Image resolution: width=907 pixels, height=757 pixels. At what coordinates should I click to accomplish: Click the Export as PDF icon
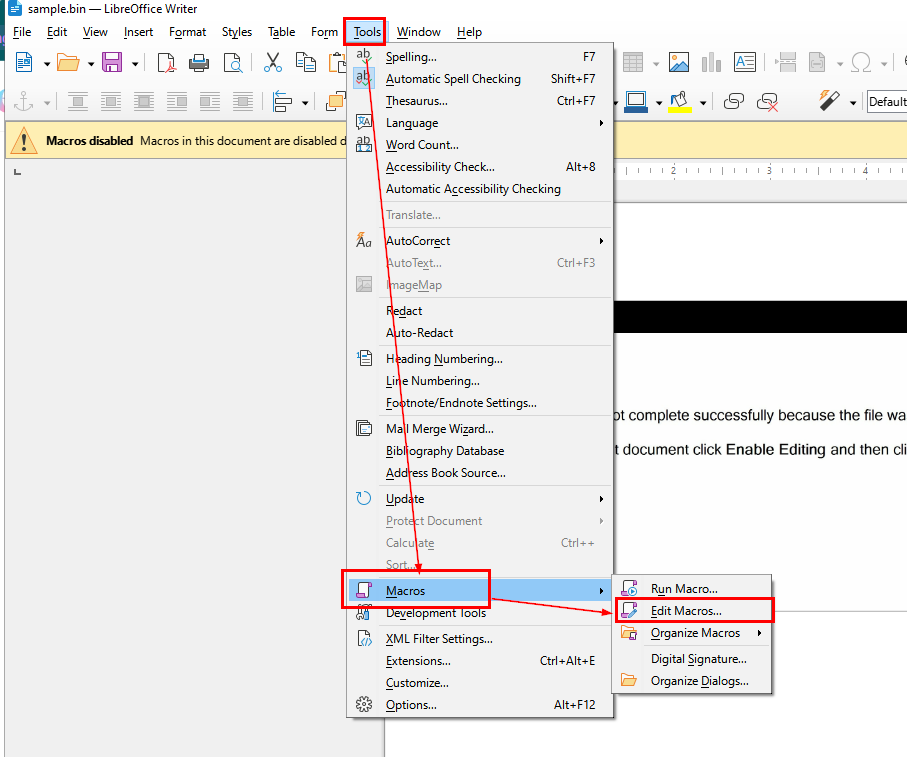click(167, 62)
